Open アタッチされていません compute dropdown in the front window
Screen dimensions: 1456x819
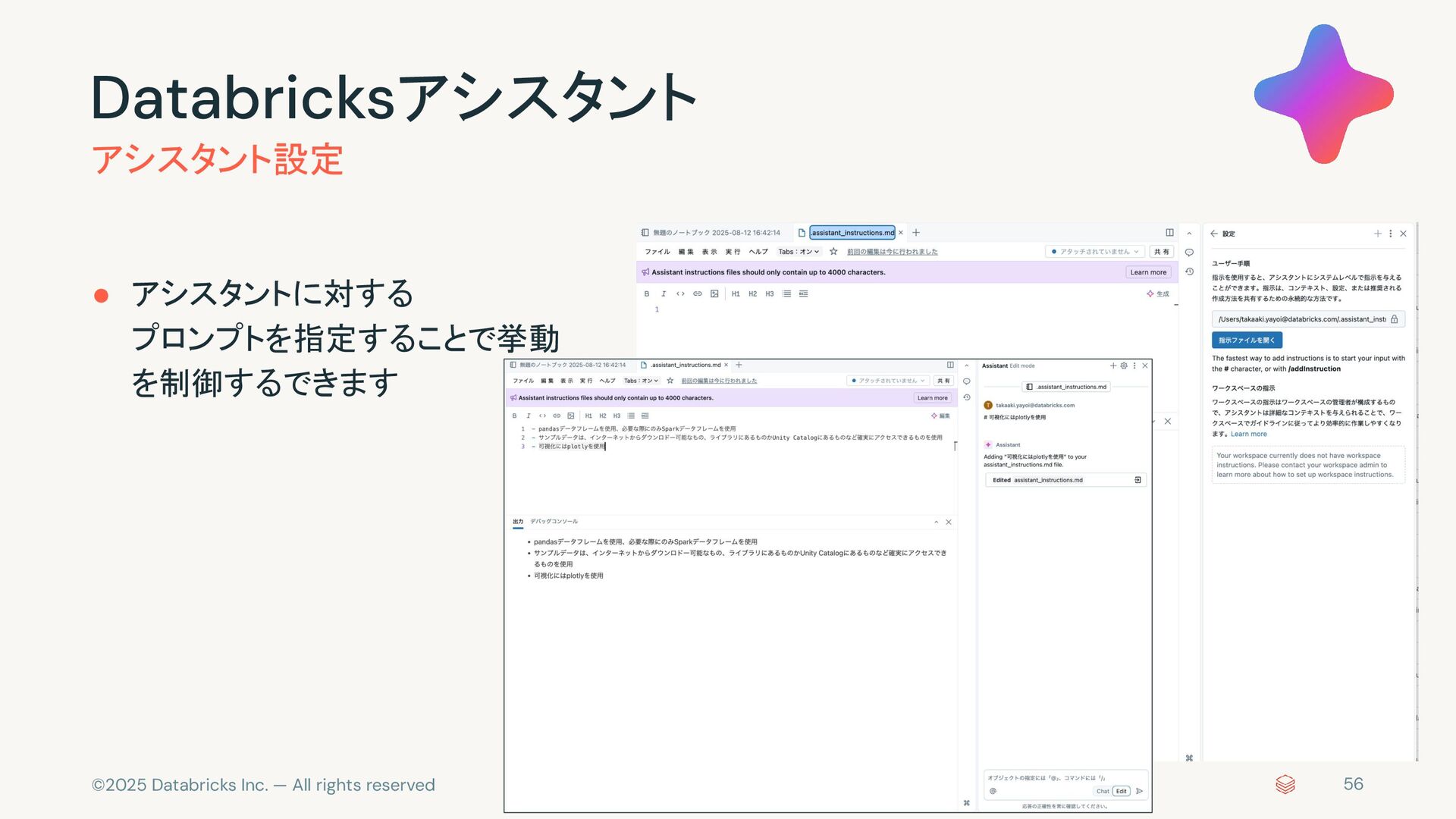click(x=889, y=381)
